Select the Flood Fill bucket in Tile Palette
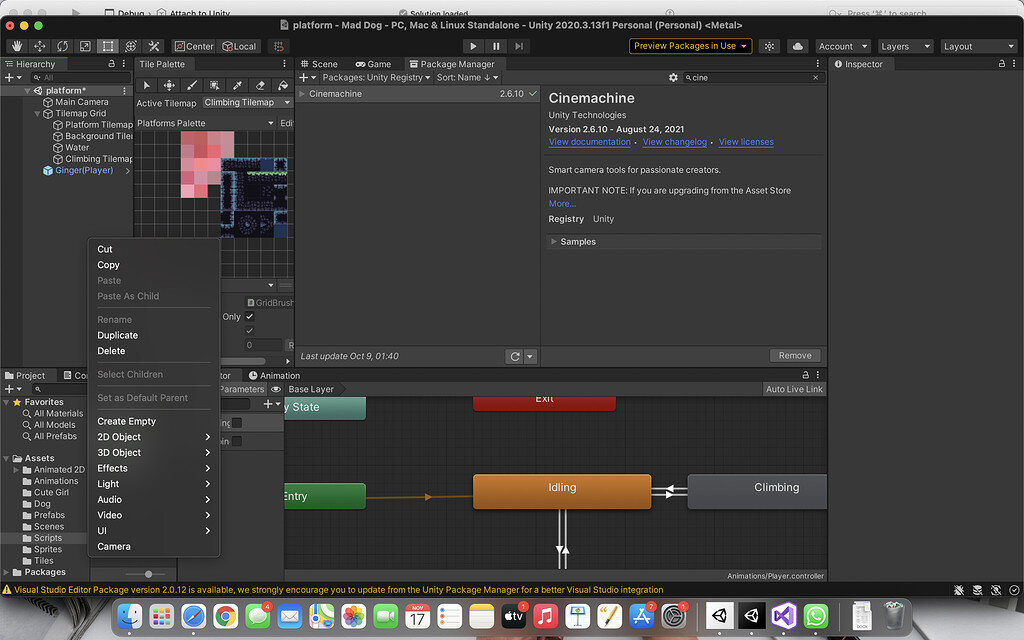Viewport: 1024px width, 640px height. (283, 85)
